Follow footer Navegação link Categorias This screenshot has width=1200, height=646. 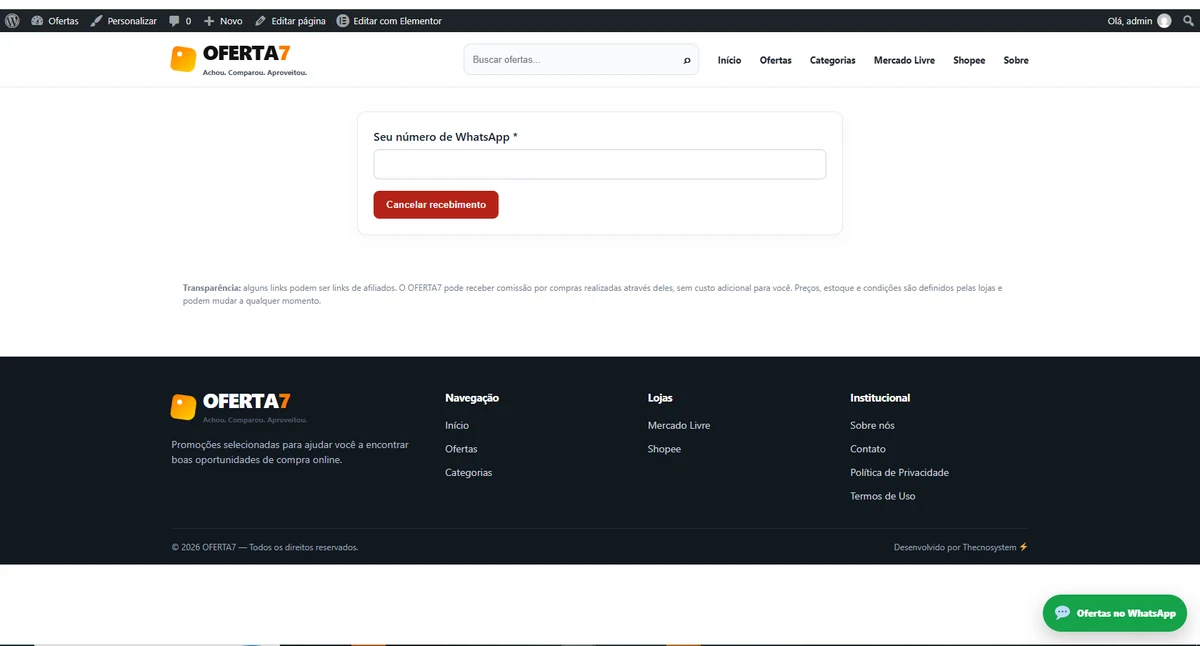click(468, 473)
